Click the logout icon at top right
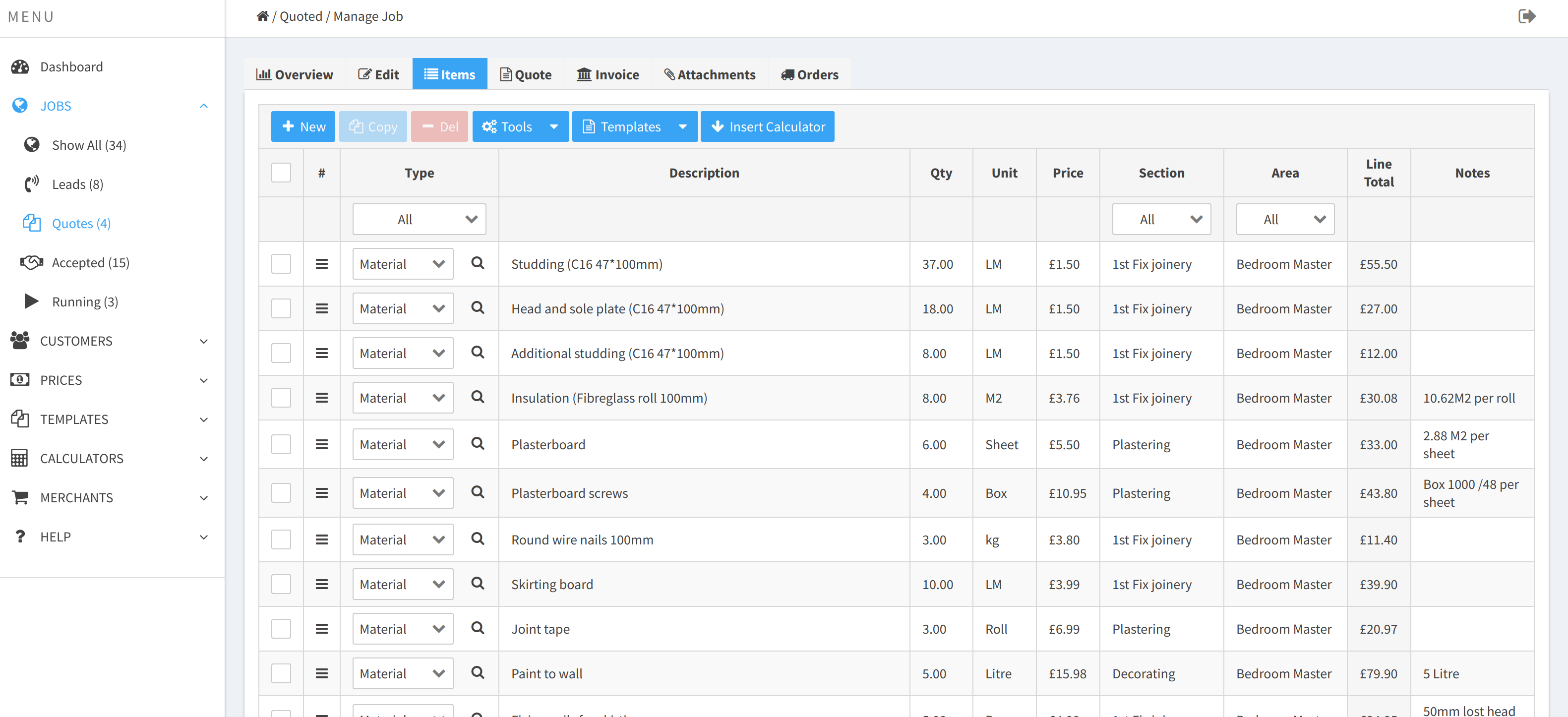The height and width of the screenshot is (717, 1568). click(1527, 16)
